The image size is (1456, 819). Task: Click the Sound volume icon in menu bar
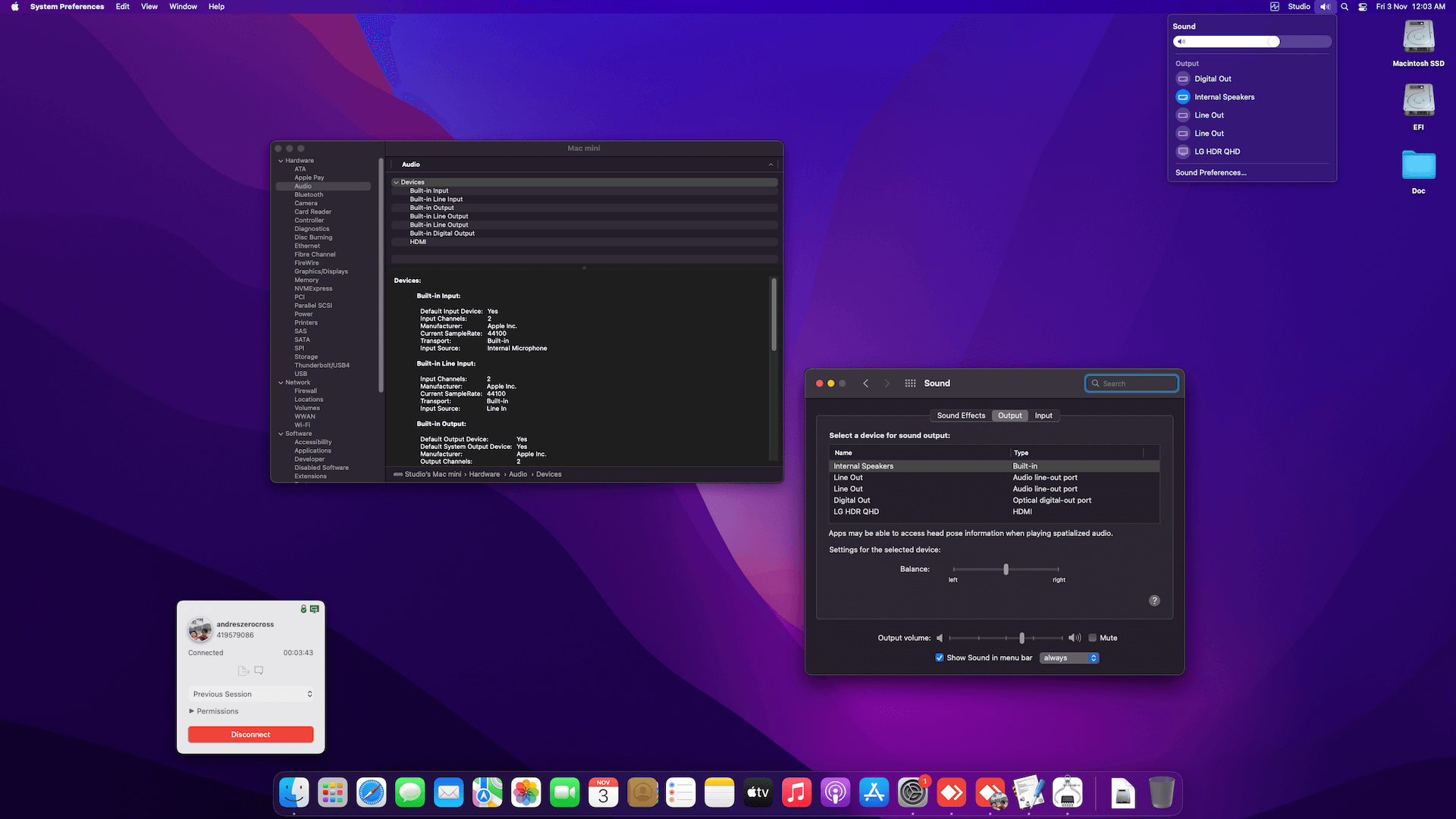[x=1325, y=6]
